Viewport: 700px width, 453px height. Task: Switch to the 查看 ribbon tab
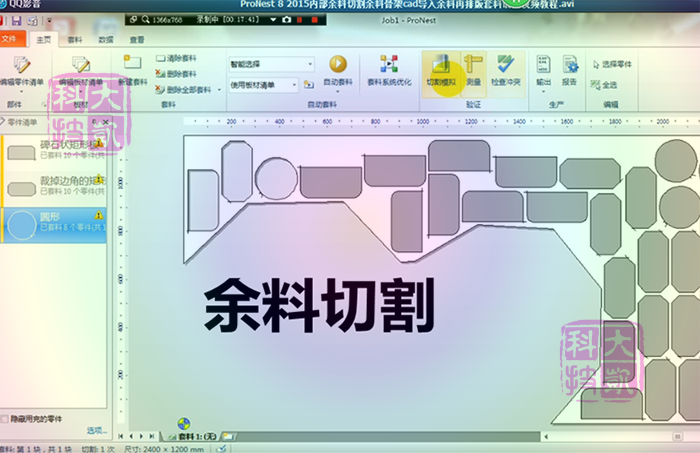(x=137, y=40)
